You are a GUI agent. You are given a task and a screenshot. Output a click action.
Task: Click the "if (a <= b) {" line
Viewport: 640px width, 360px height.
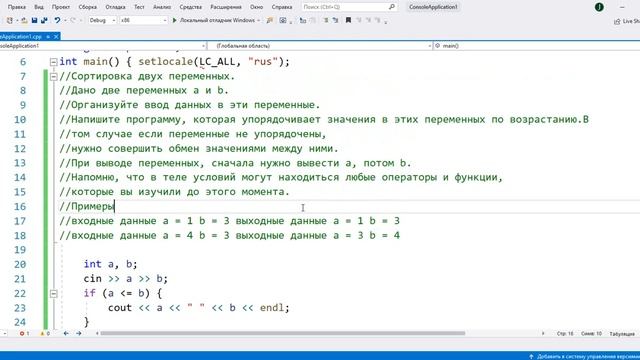123,293
